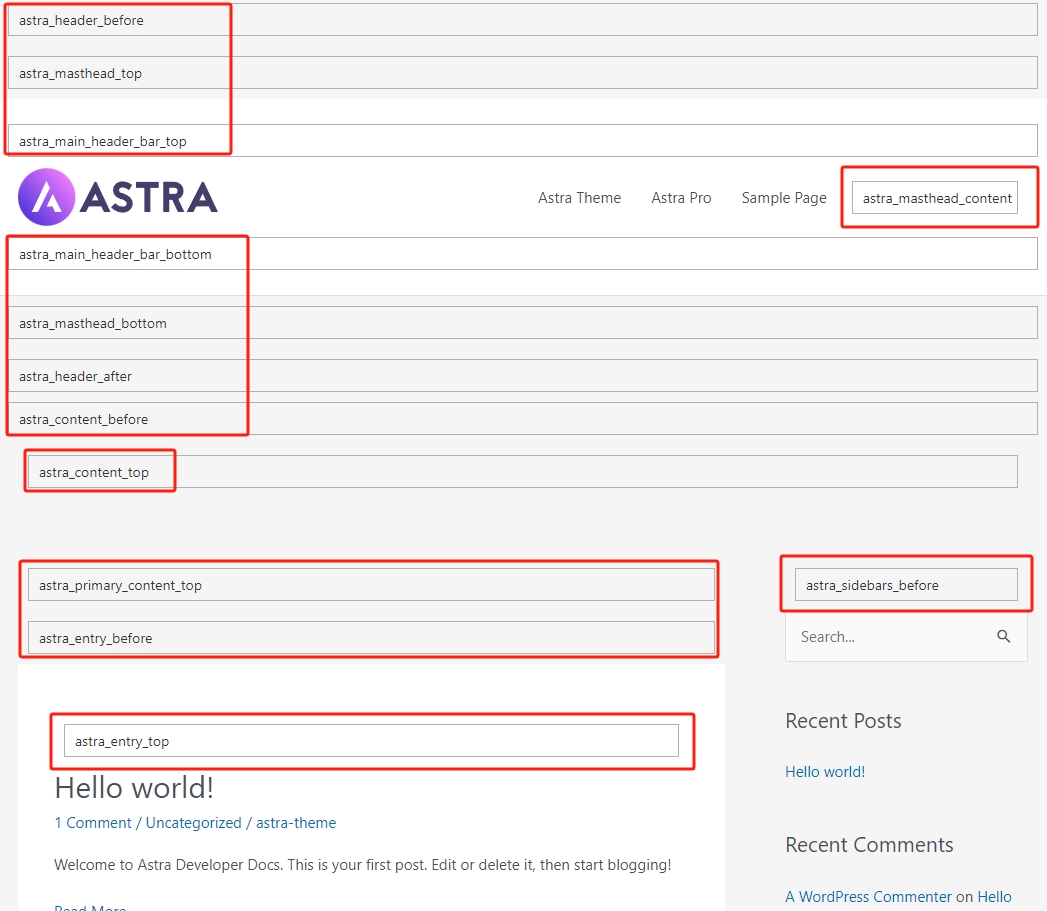
Task: Open the Uncategorized category link
Action: [x=194, y=823]
